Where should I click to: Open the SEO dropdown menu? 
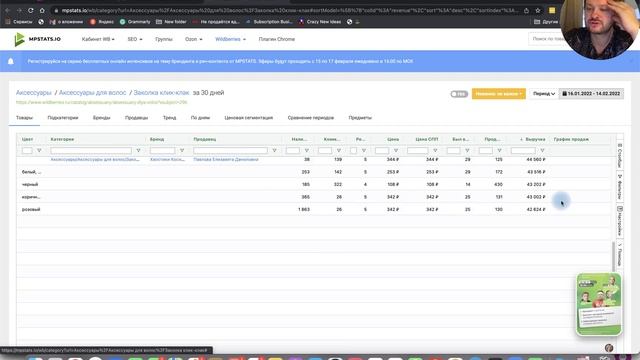click(x=135, y=39)
